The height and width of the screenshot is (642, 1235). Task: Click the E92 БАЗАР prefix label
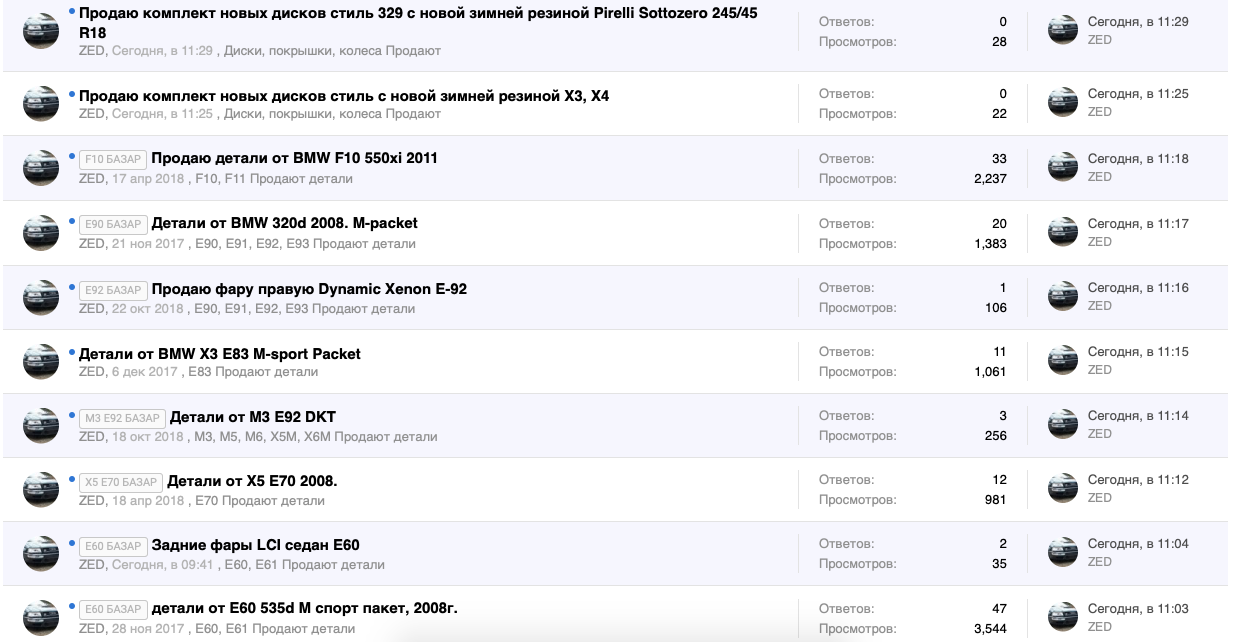point(113,290)
